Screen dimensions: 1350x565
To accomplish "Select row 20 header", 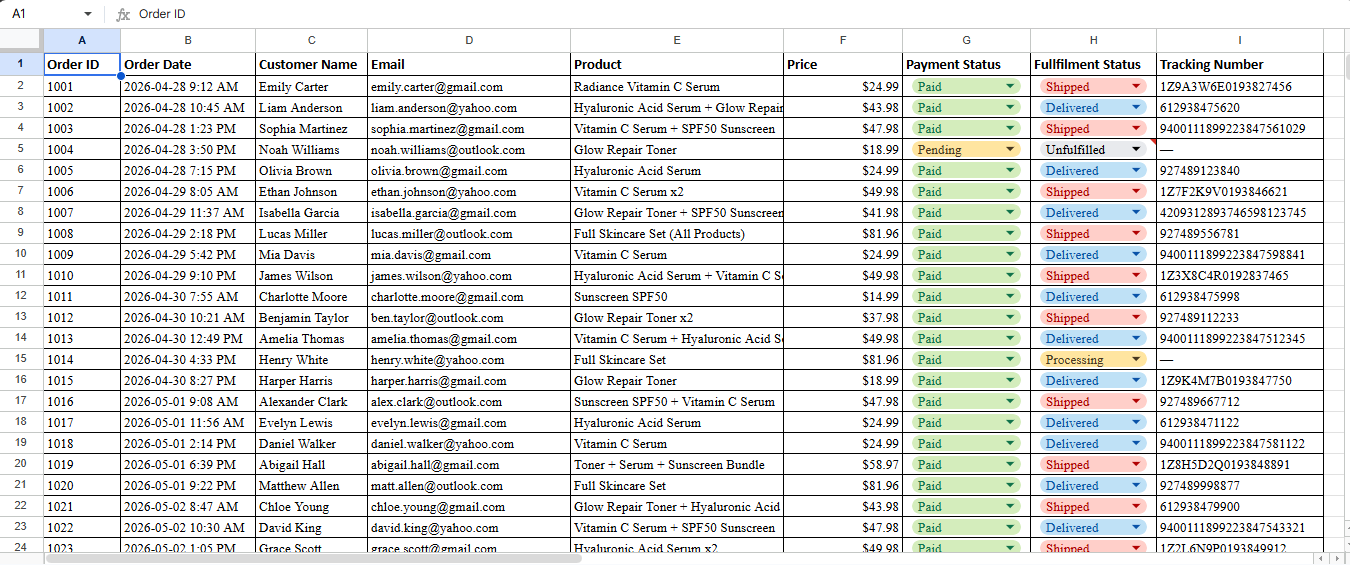I will (21, 464).
